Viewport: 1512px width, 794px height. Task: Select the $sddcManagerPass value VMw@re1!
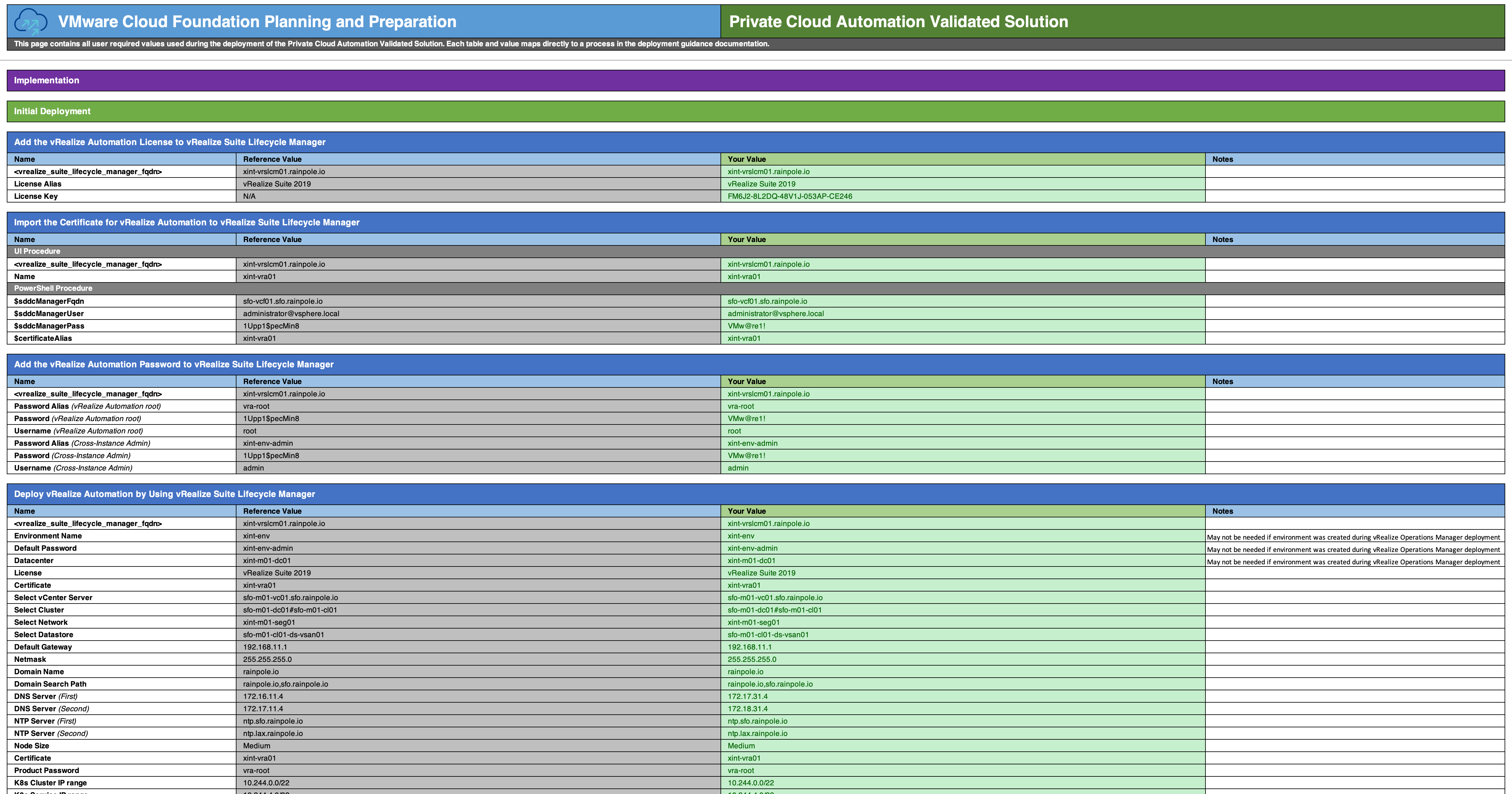click(746, 326)
